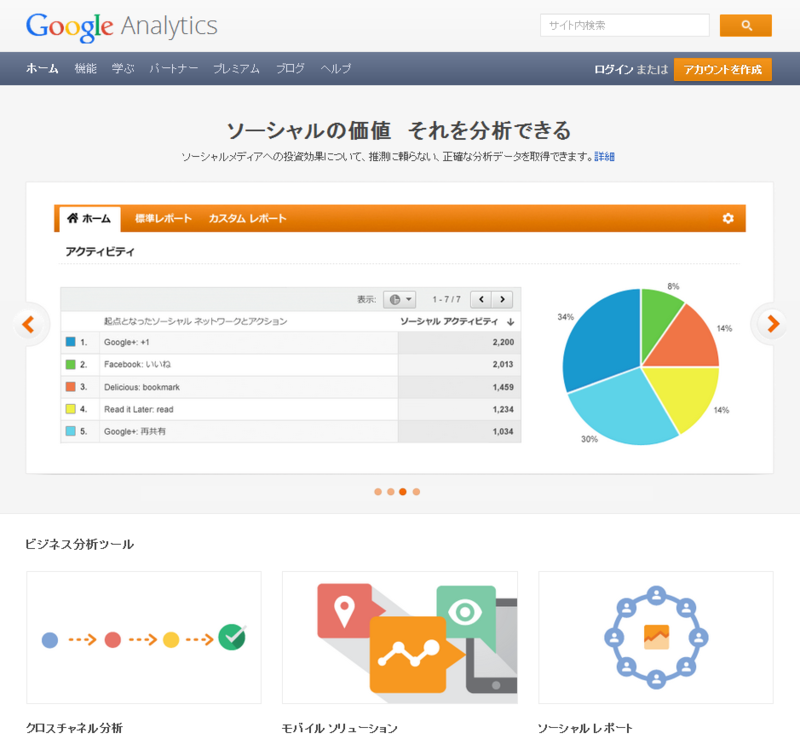Select first carousel dot indicator
800x739 pixels.
point(378,492)
